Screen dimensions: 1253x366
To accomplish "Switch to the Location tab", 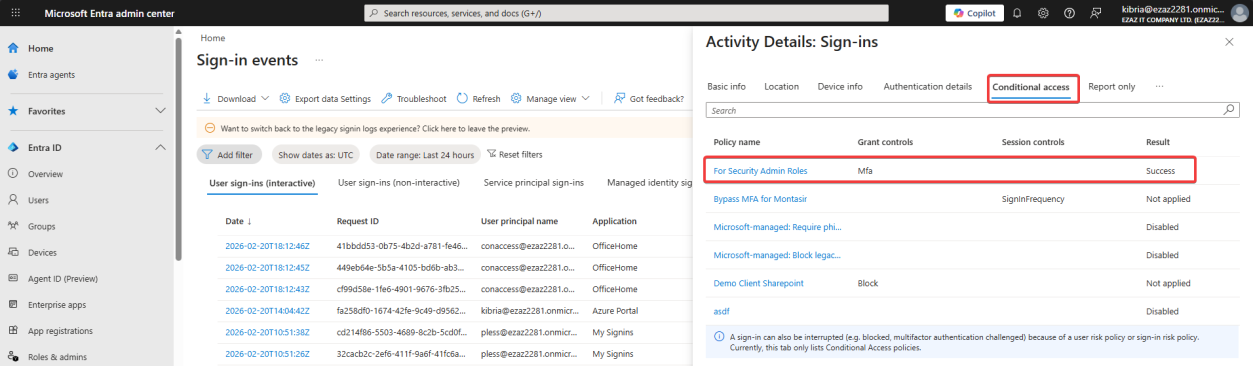I will [781, 87].
